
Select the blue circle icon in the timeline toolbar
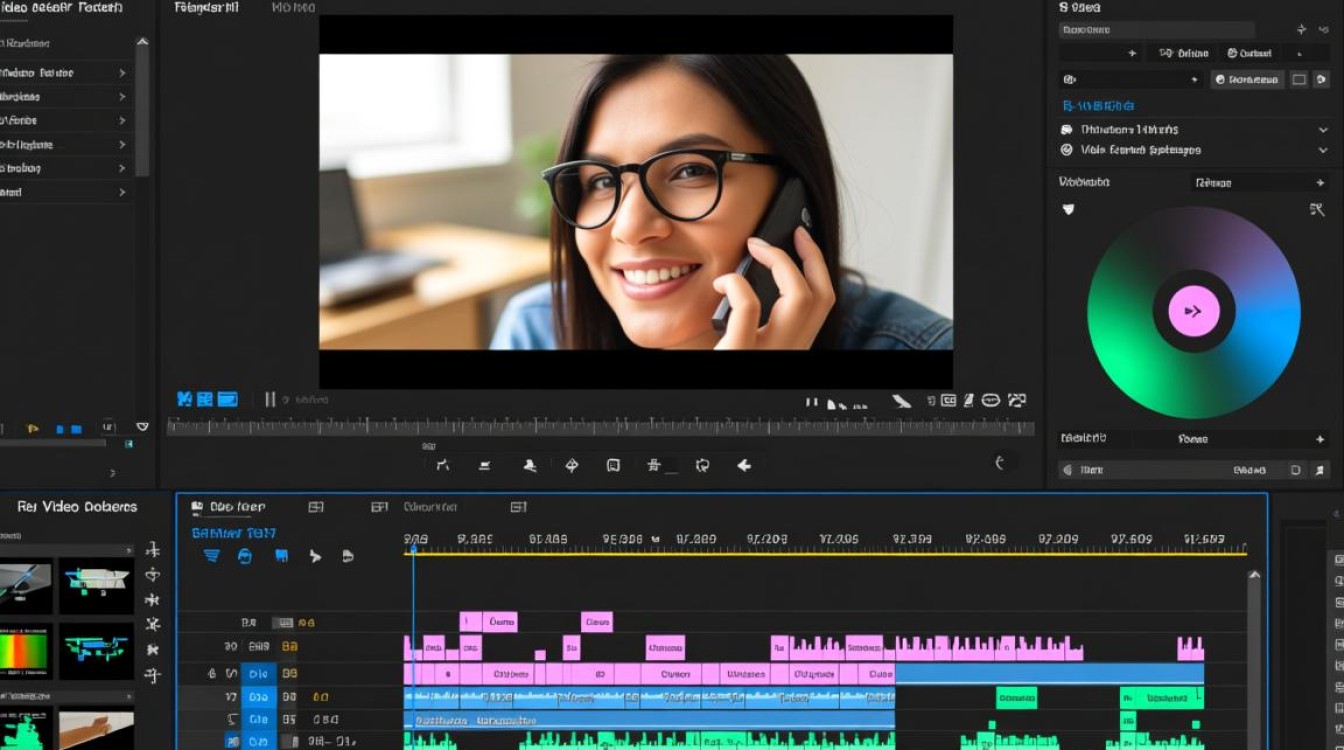click(x=245, y=556)
